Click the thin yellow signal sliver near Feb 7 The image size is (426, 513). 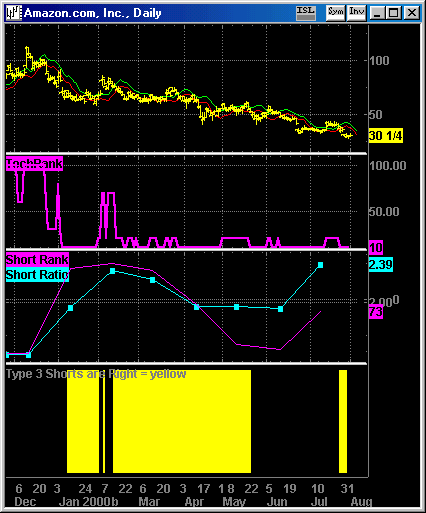104,421
